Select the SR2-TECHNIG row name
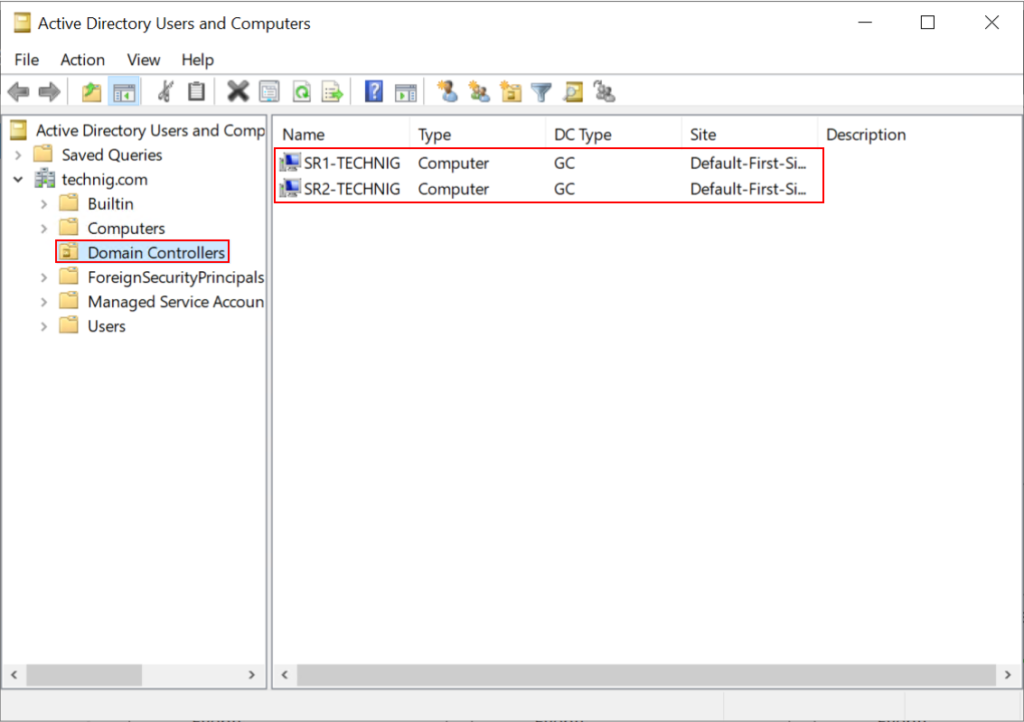Screen dimensions: 1024x722 pyautogui.click(x=352, y=189)
